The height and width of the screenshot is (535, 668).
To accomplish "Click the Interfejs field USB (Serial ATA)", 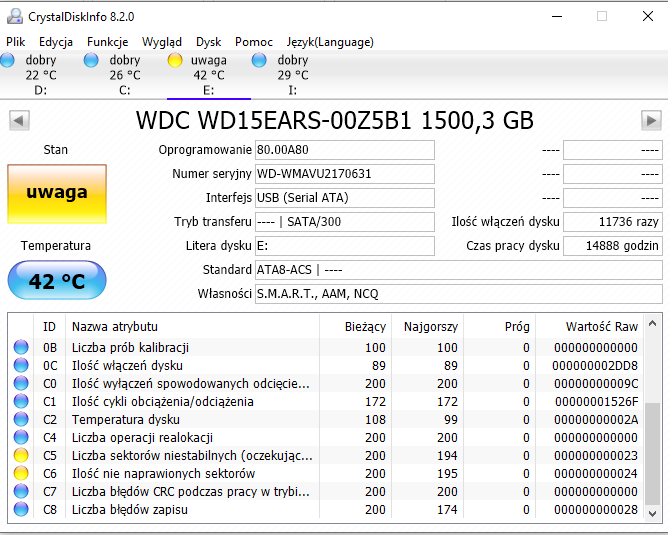I will click(345, 198).
